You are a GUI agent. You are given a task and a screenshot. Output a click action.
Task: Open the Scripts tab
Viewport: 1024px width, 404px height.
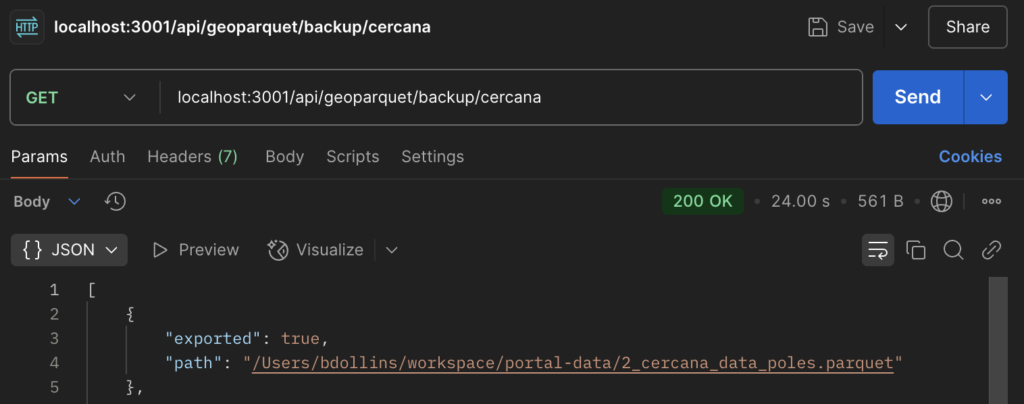pos(353,157)
